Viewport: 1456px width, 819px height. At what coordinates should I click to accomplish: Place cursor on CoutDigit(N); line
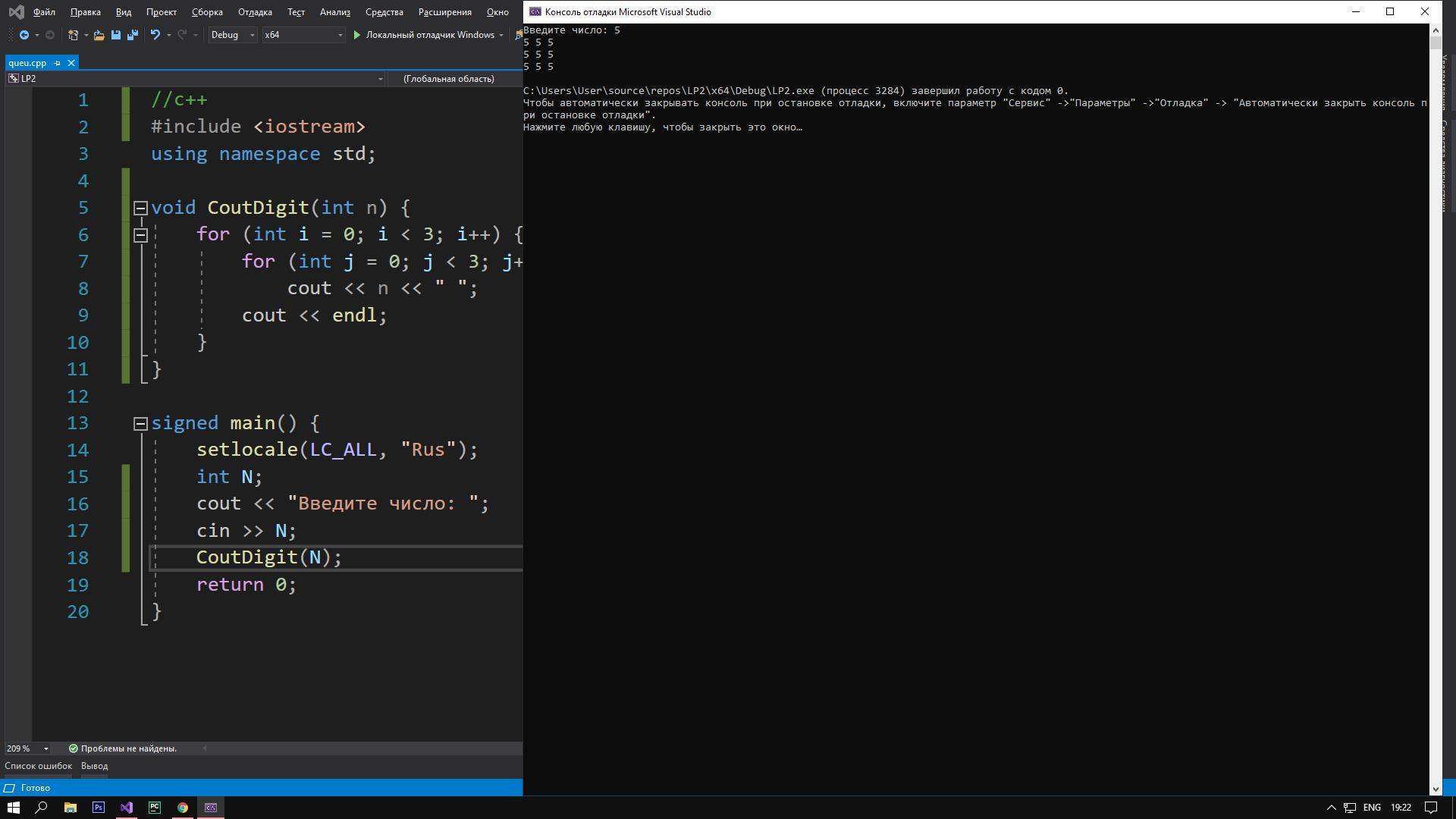coord(269,557)
